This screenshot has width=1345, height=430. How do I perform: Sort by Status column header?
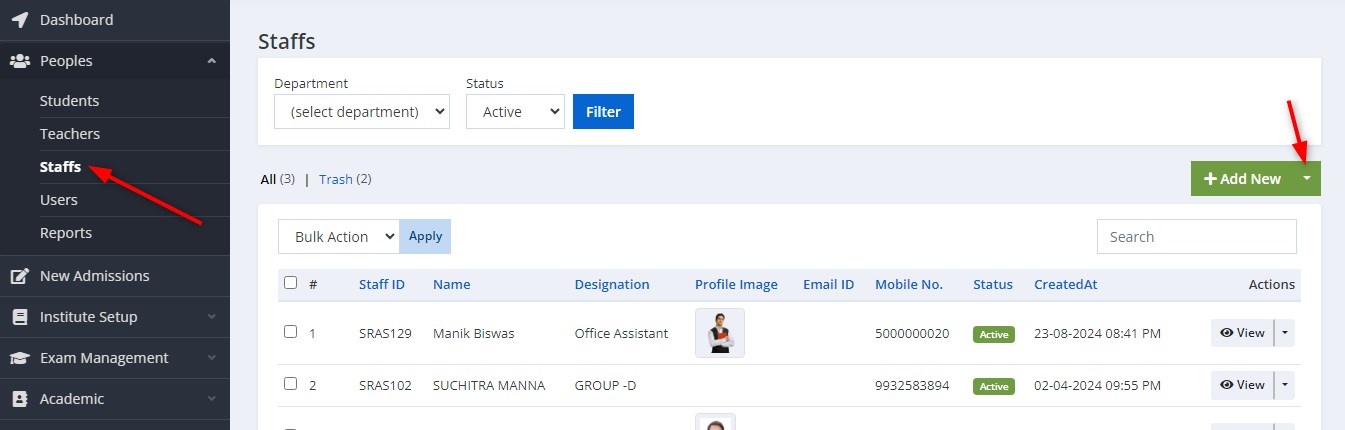993,284
